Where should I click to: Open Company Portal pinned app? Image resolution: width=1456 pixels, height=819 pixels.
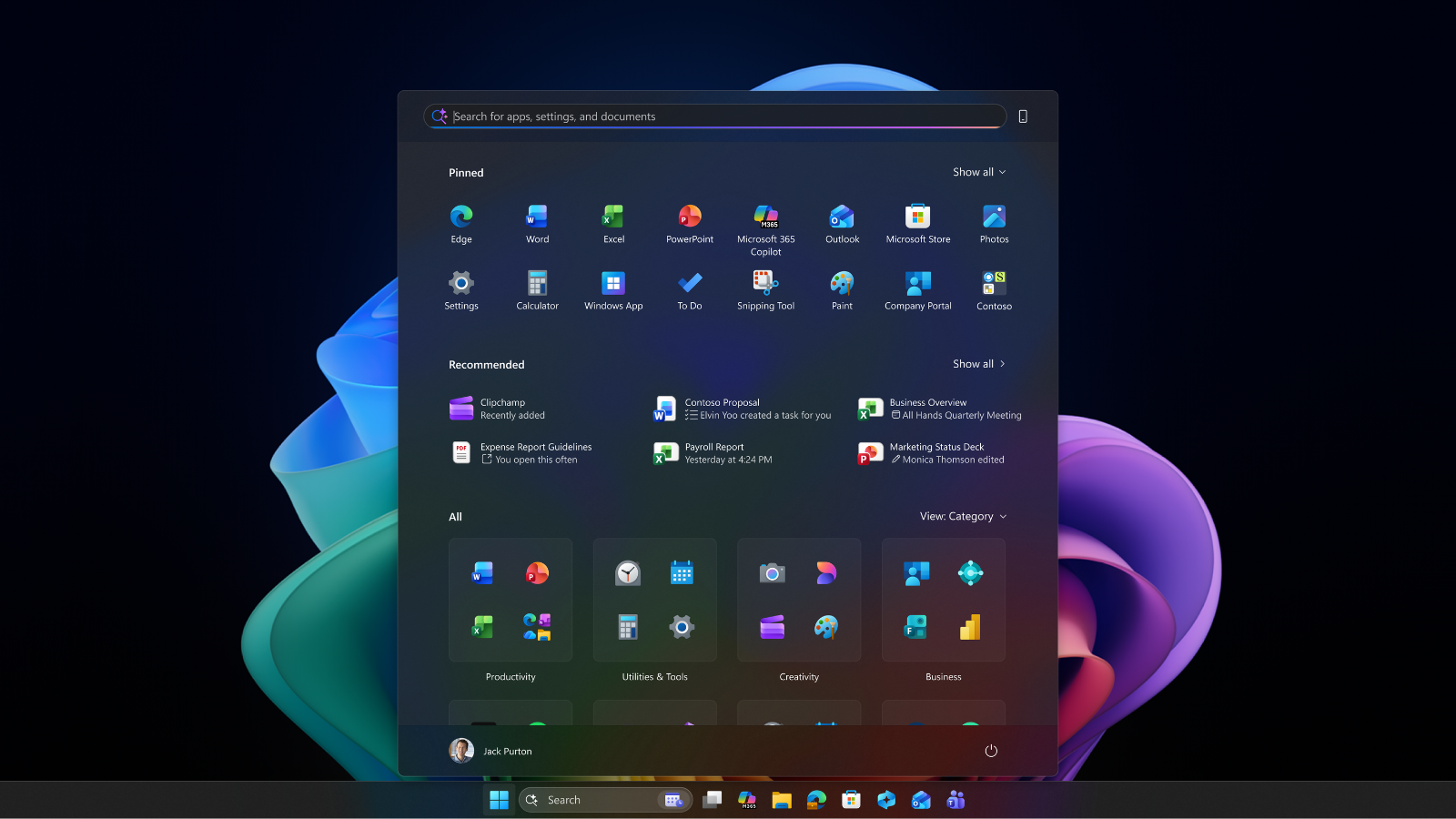(918, 291)
